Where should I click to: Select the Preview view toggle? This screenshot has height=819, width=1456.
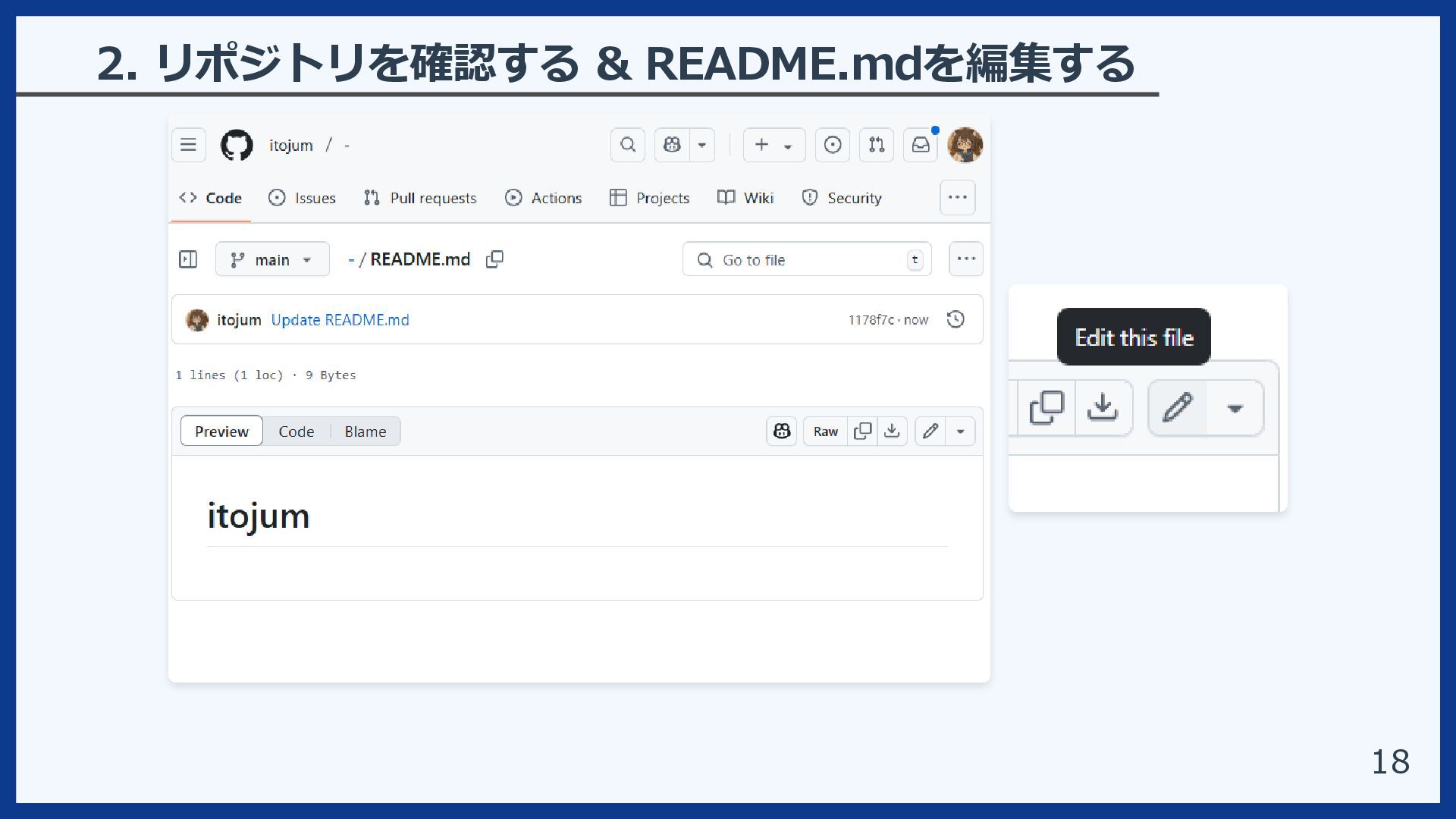[x=221, y=431]
